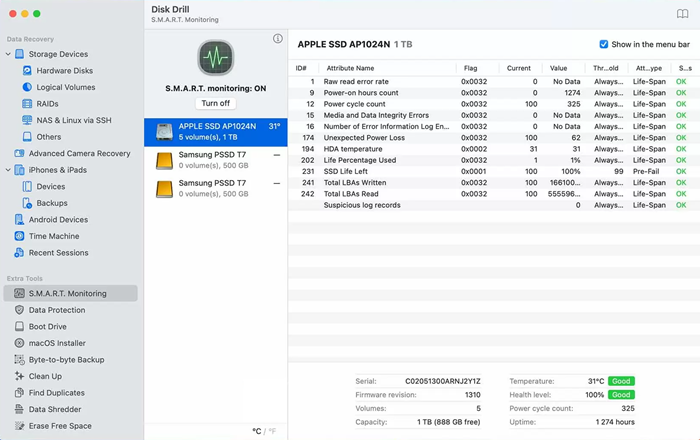The image size is (700, 440).
Task: Open Logical Volumes section
Action: pos(66,87)
